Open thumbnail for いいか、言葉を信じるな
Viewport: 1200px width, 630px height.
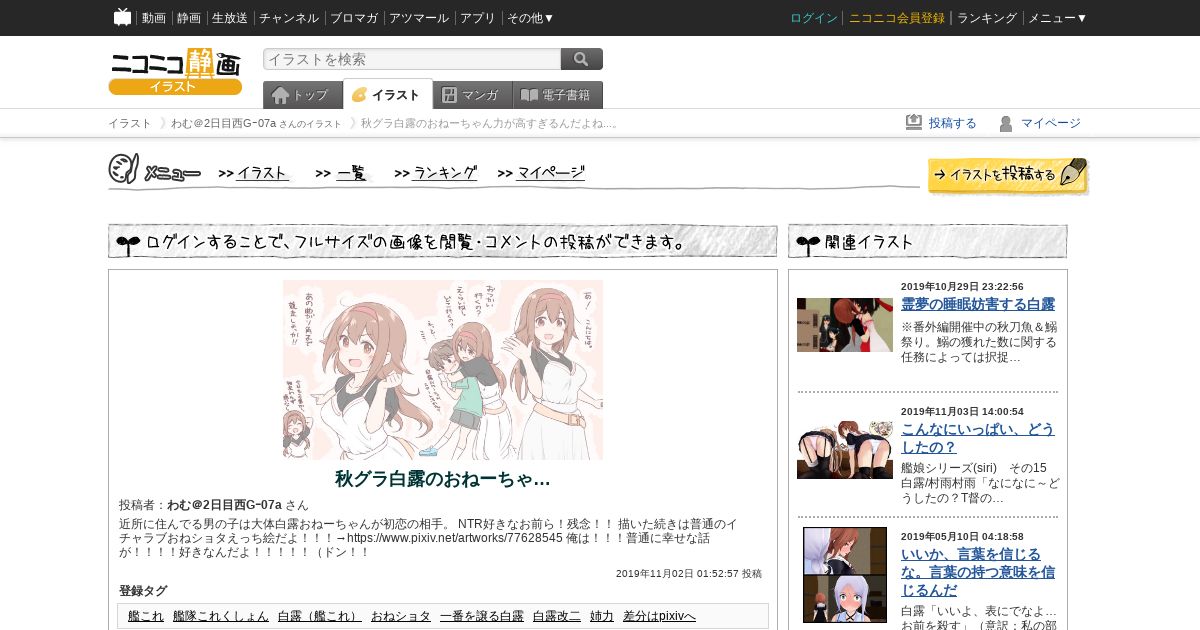click(845, 575)
